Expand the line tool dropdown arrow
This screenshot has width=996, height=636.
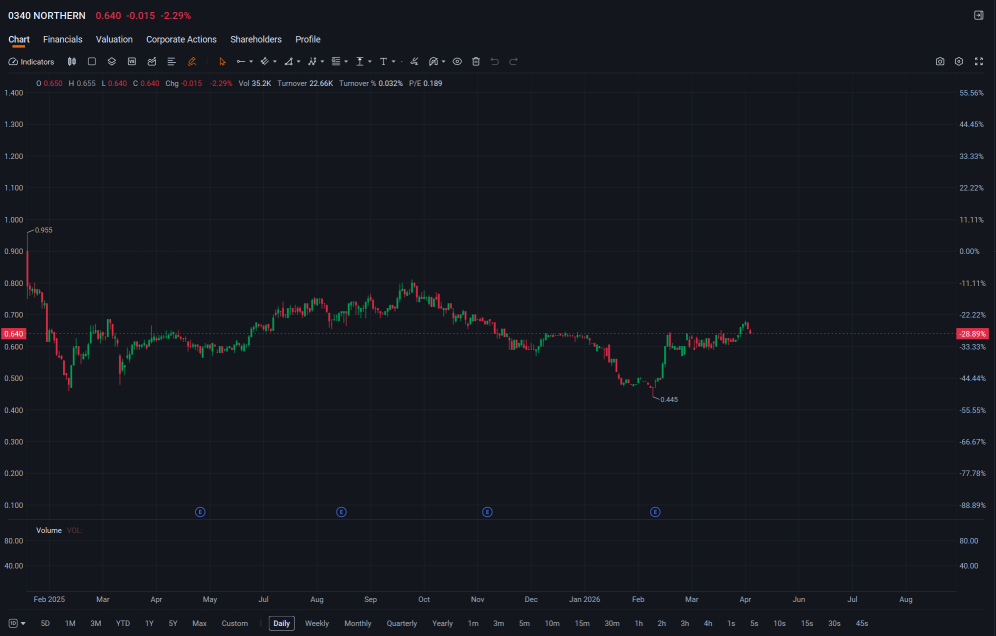[251, 62]
